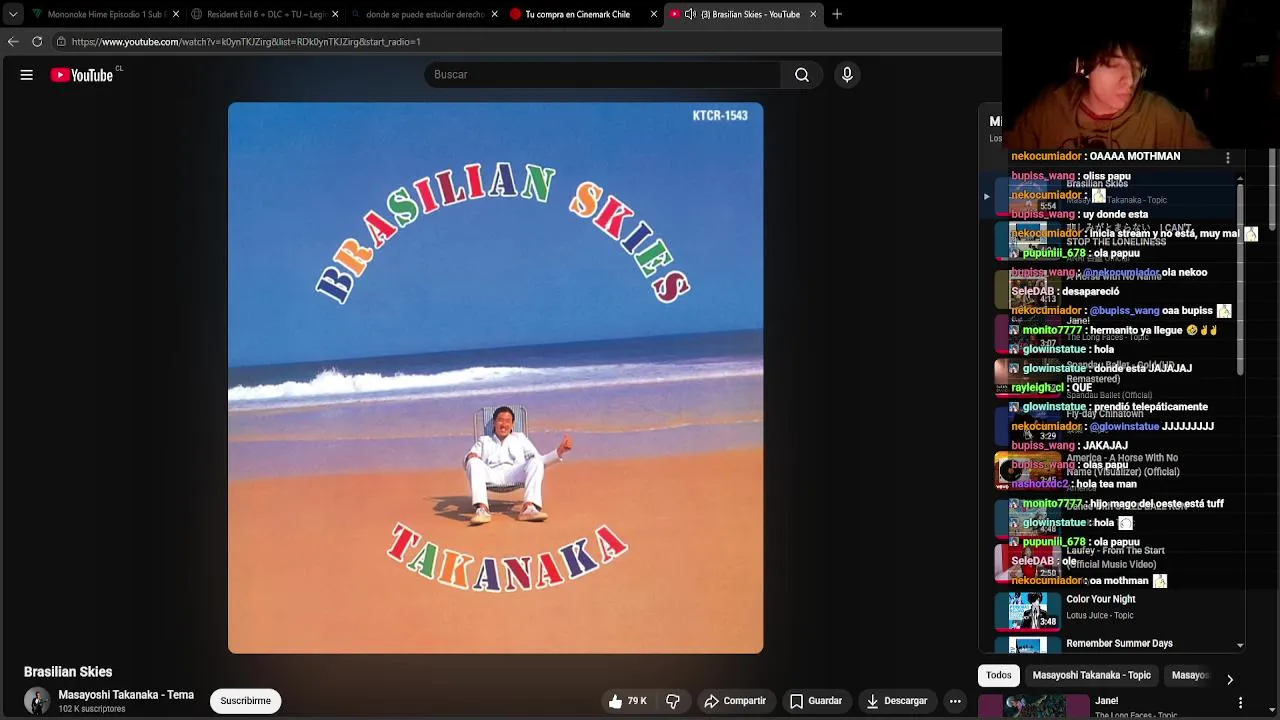Click the Jane! recommended video title
The height and width of the screenshot is (720, 1280).
[x=1106, y=701]
